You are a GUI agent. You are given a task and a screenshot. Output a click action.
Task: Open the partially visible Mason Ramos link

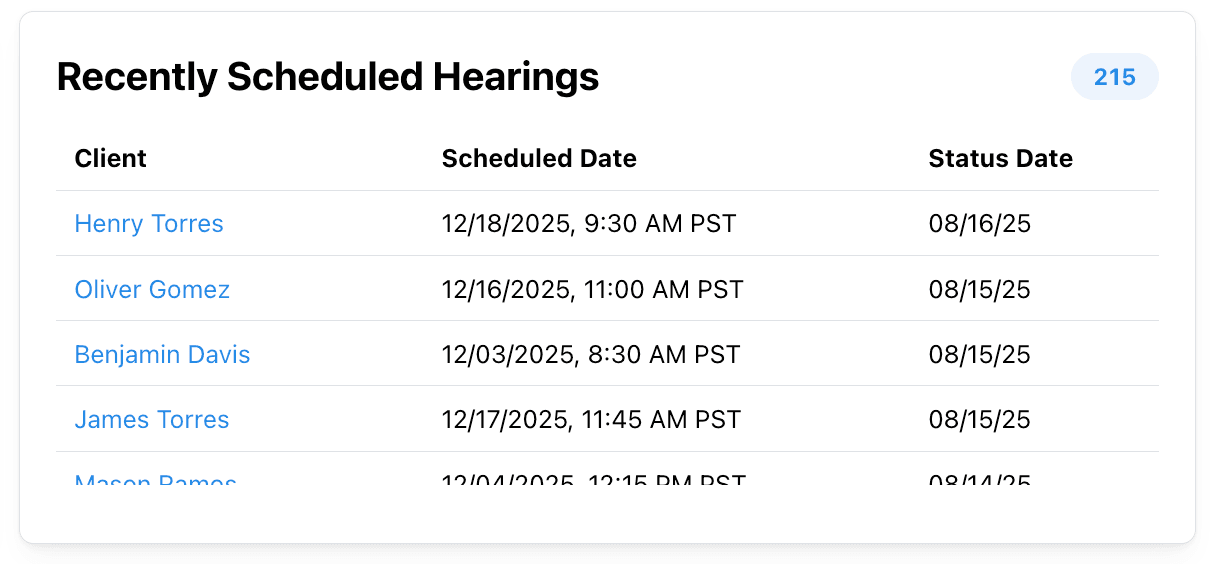coord(155,481)
